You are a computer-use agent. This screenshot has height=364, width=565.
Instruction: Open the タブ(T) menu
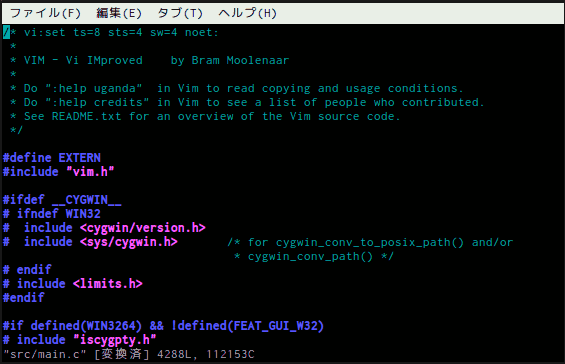[x=180, y=13]
